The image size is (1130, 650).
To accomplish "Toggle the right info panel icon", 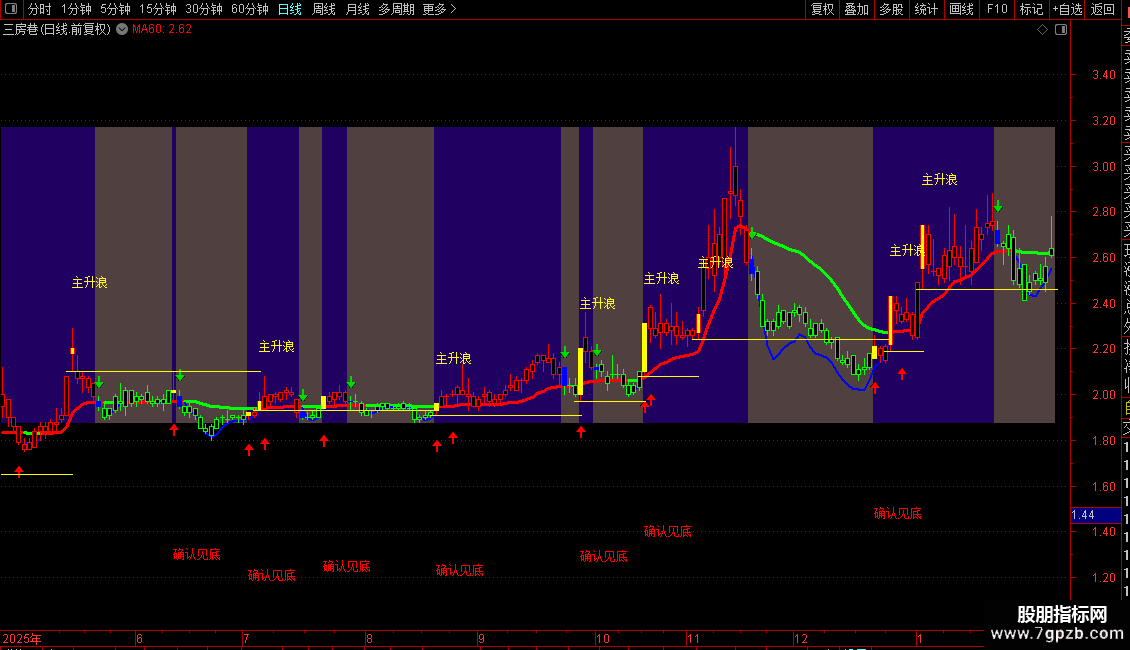I will (1061, 30).
